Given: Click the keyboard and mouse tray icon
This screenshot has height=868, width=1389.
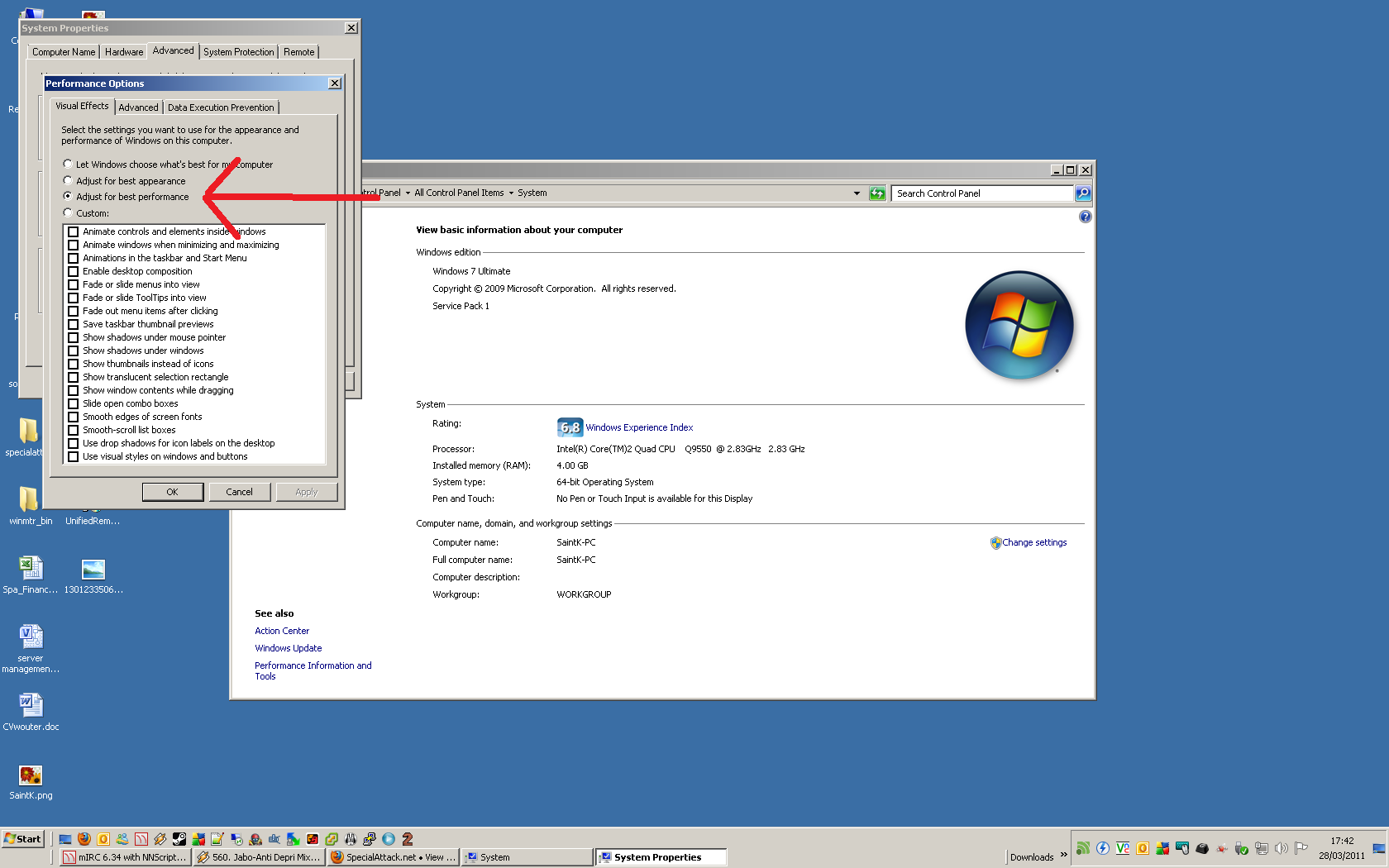Looking at the screenshot, I should click(x=1182, y=848).
